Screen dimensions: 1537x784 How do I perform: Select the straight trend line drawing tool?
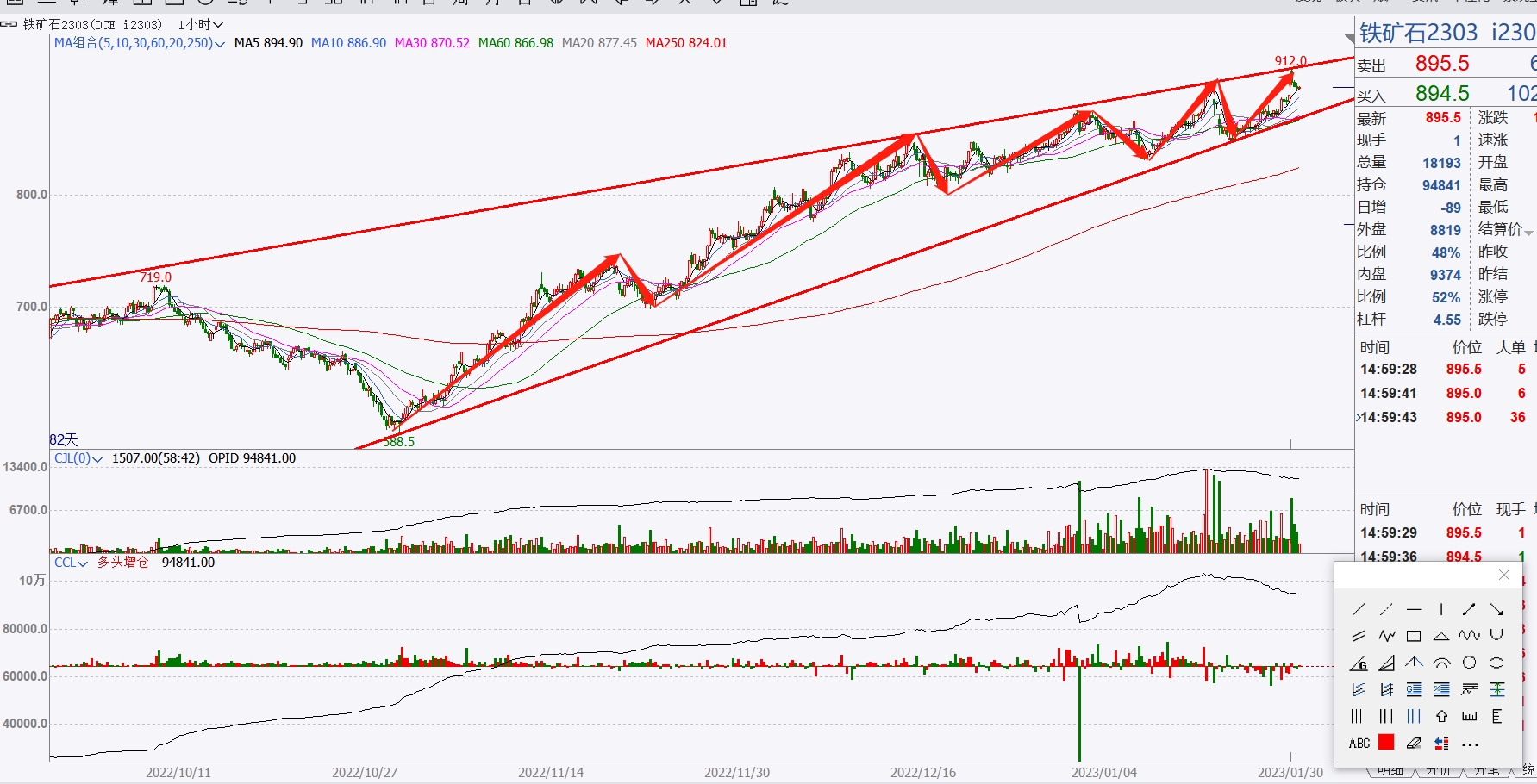[1359, 609]
